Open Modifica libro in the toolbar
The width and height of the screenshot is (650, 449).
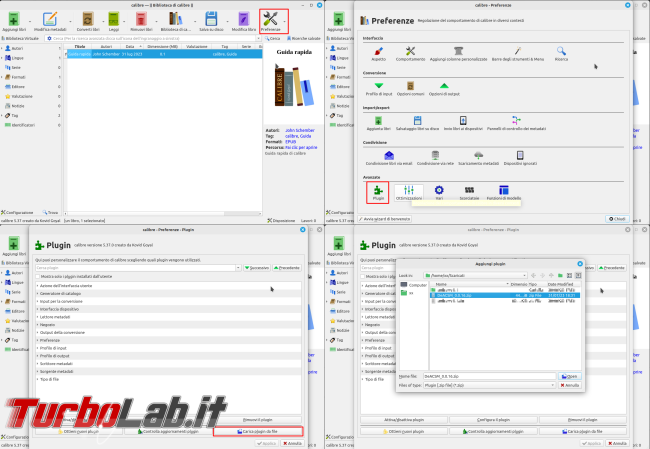tap(244, 22)
